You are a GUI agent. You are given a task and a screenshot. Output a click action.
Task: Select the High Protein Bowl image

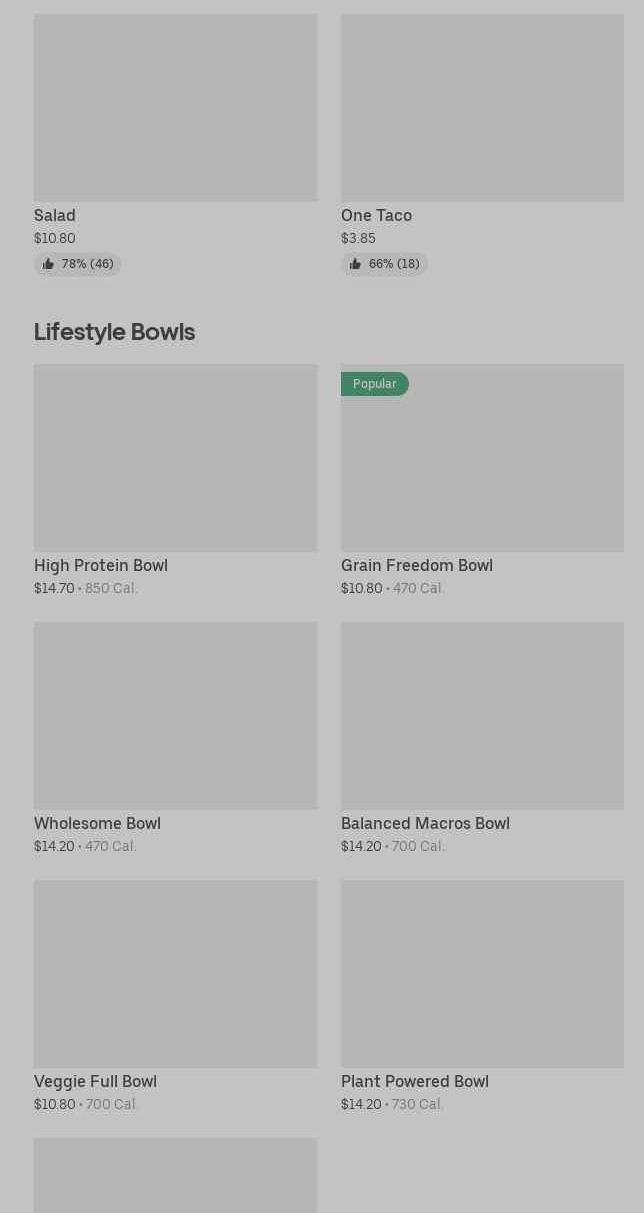click(175, 457)
